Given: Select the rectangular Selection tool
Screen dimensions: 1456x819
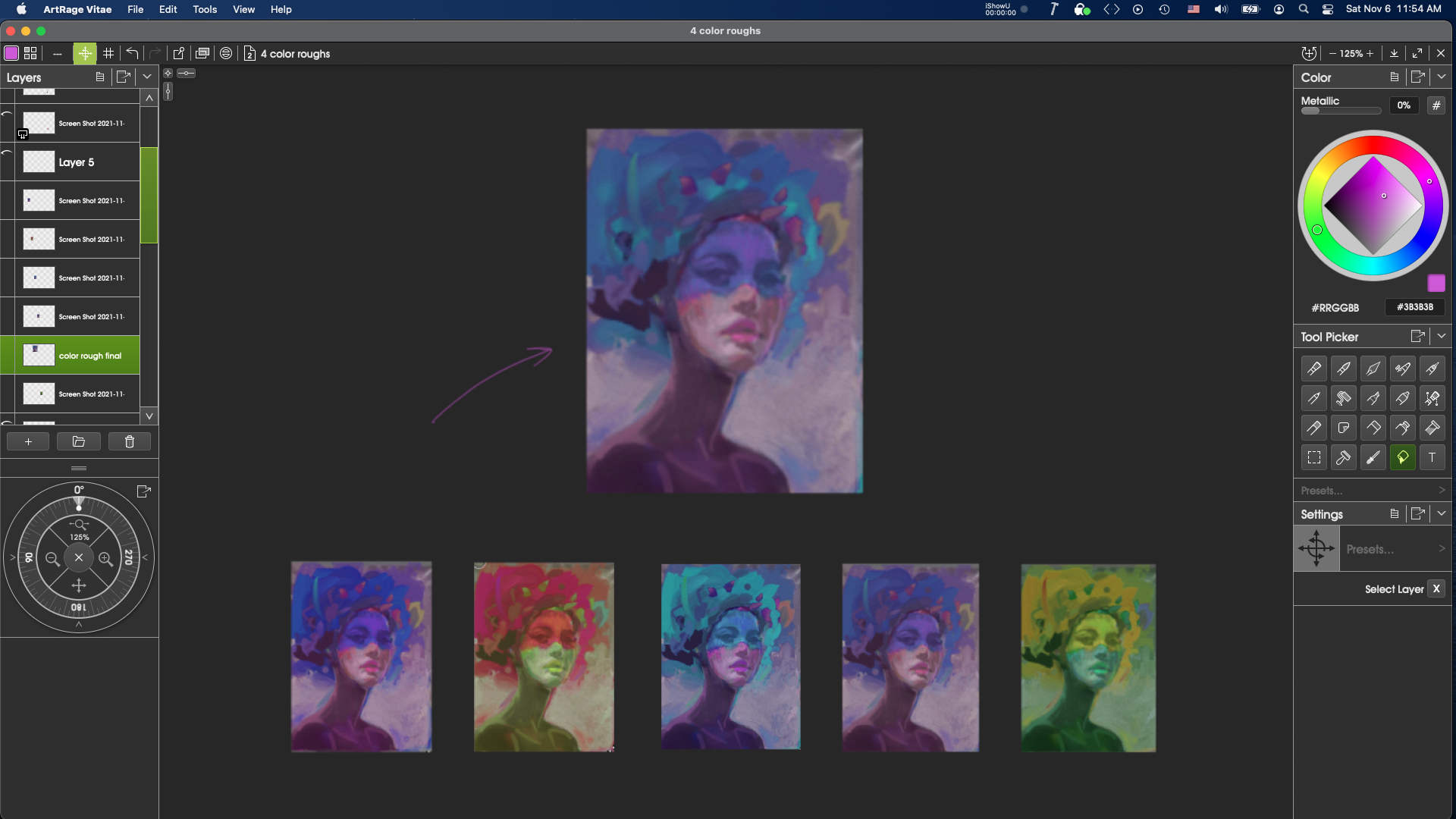Looking at the screenshot, I should click(1313, 457).
